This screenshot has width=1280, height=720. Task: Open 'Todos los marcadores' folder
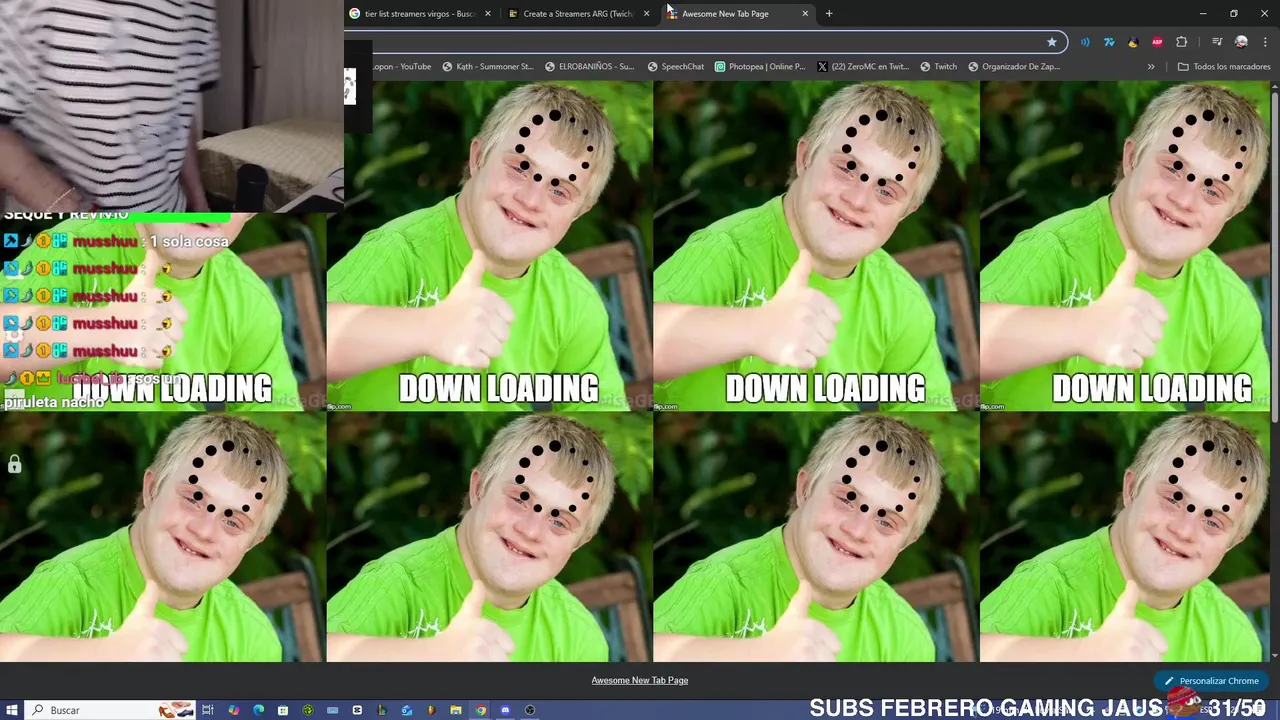pyautogui.click(x=1224, y=67)
